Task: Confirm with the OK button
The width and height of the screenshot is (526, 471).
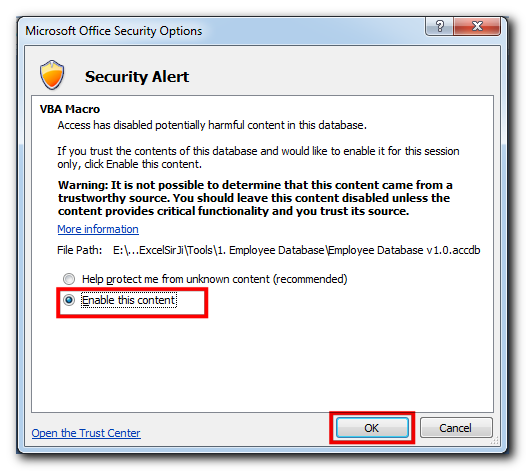Action: click(x=372, y=428)
